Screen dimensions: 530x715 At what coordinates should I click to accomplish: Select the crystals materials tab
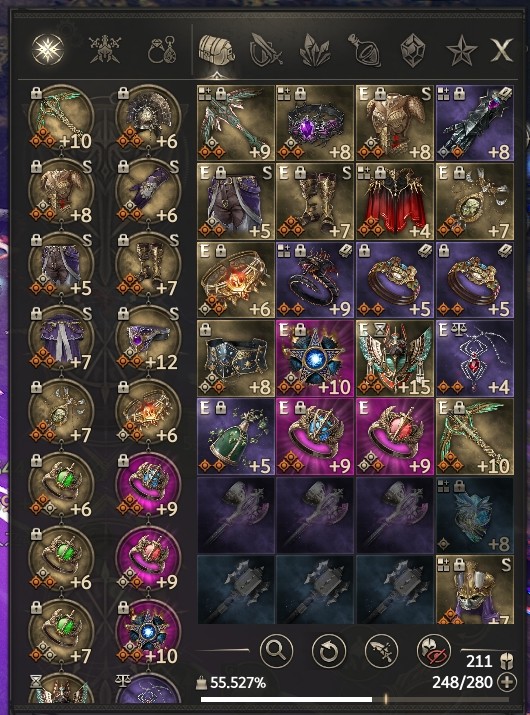pyautogui.click(x=315, y=50)
